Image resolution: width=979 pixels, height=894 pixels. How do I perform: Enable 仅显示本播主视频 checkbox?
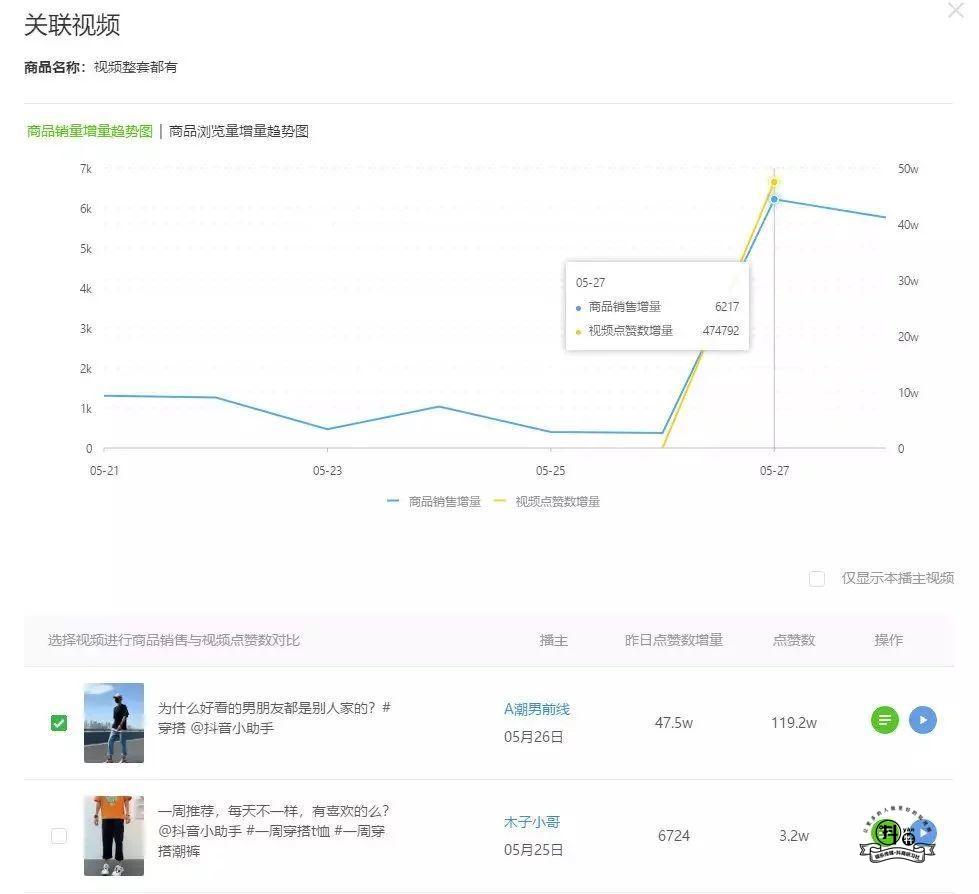(817, 578)
